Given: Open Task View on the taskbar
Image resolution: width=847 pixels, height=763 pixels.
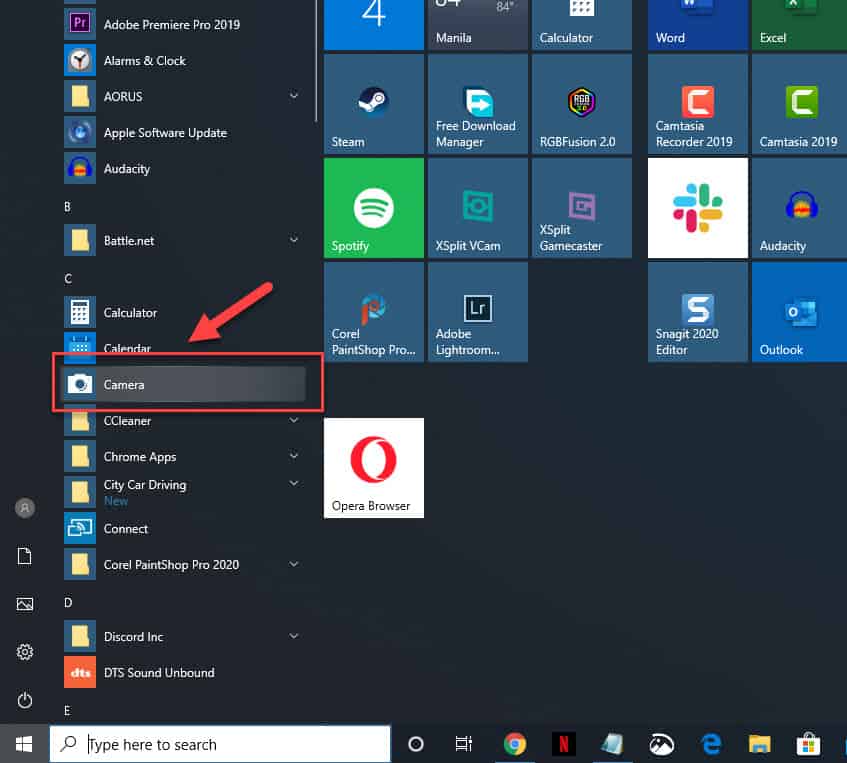Looking at the screenshot, I should [x=463, y=744].
